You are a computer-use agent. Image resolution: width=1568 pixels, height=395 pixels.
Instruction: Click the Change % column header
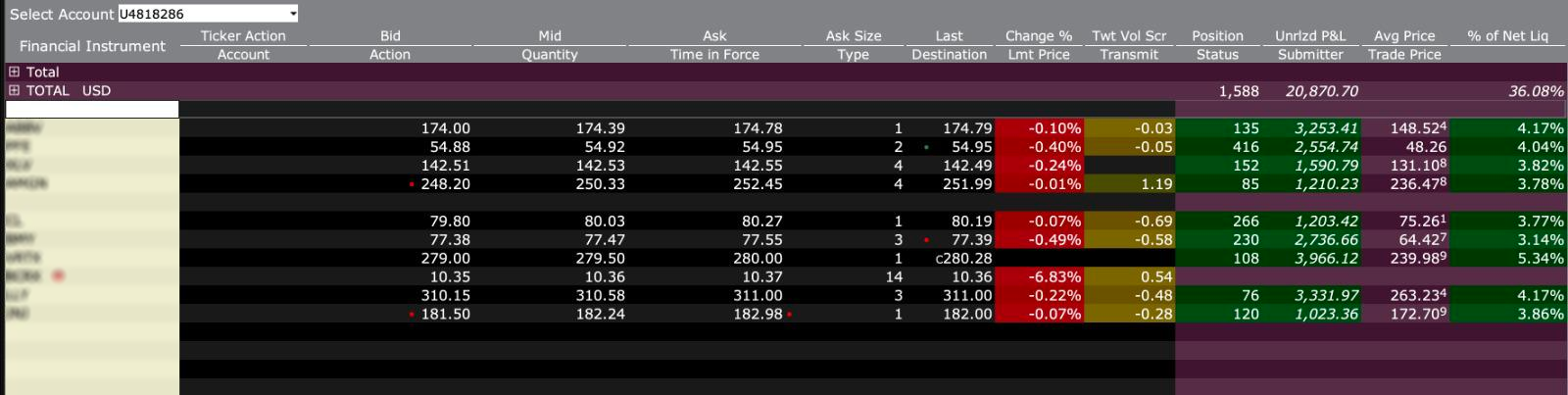(x=1038, y=35)
